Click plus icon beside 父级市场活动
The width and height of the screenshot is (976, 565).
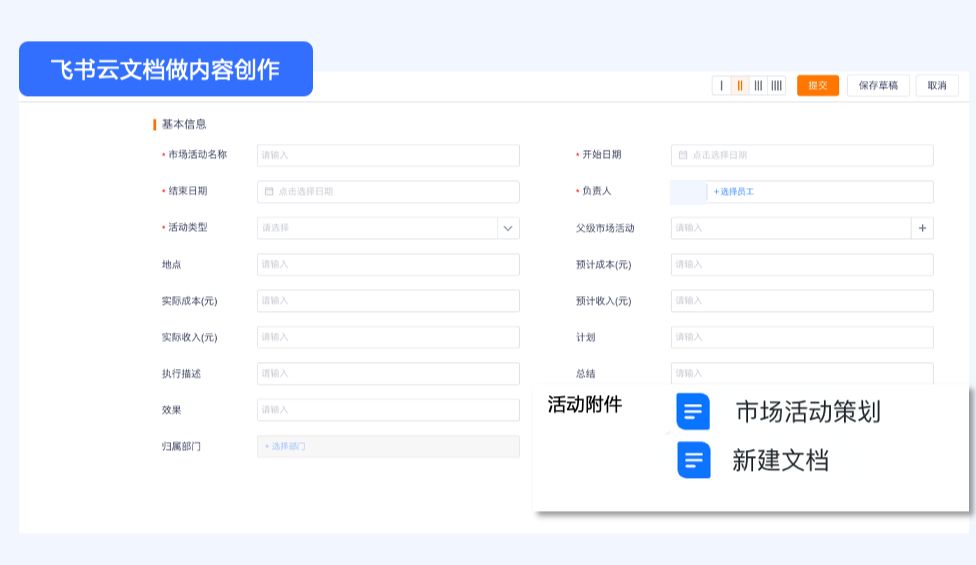[x=922, y=228]
